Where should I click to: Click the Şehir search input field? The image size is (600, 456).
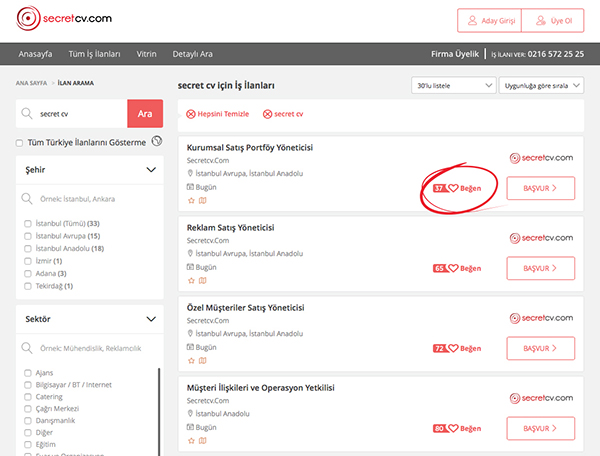[90, 198]
